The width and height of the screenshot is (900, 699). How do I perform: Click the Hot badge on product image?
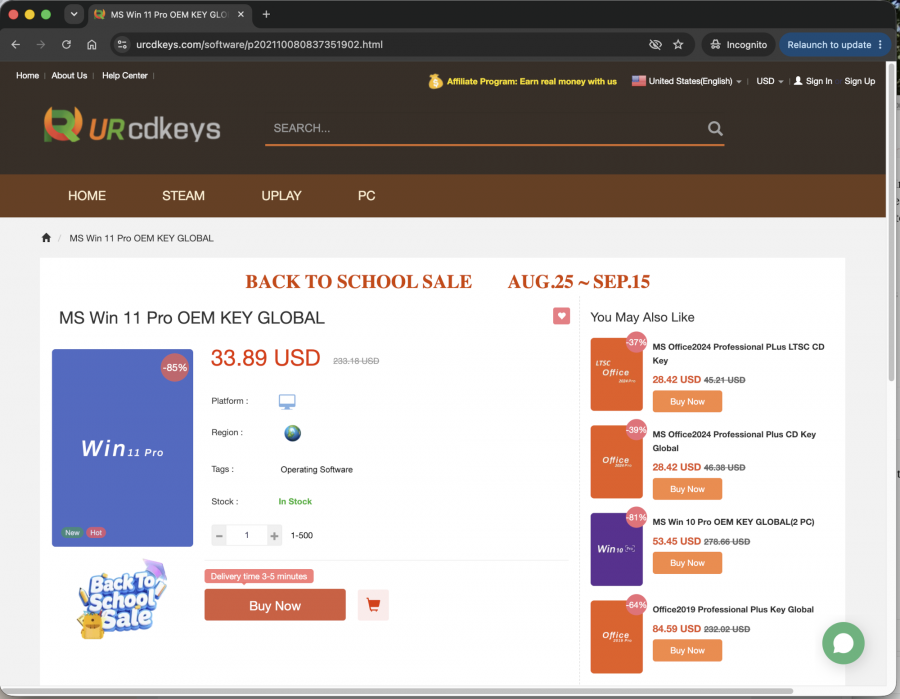click(96, 533)
